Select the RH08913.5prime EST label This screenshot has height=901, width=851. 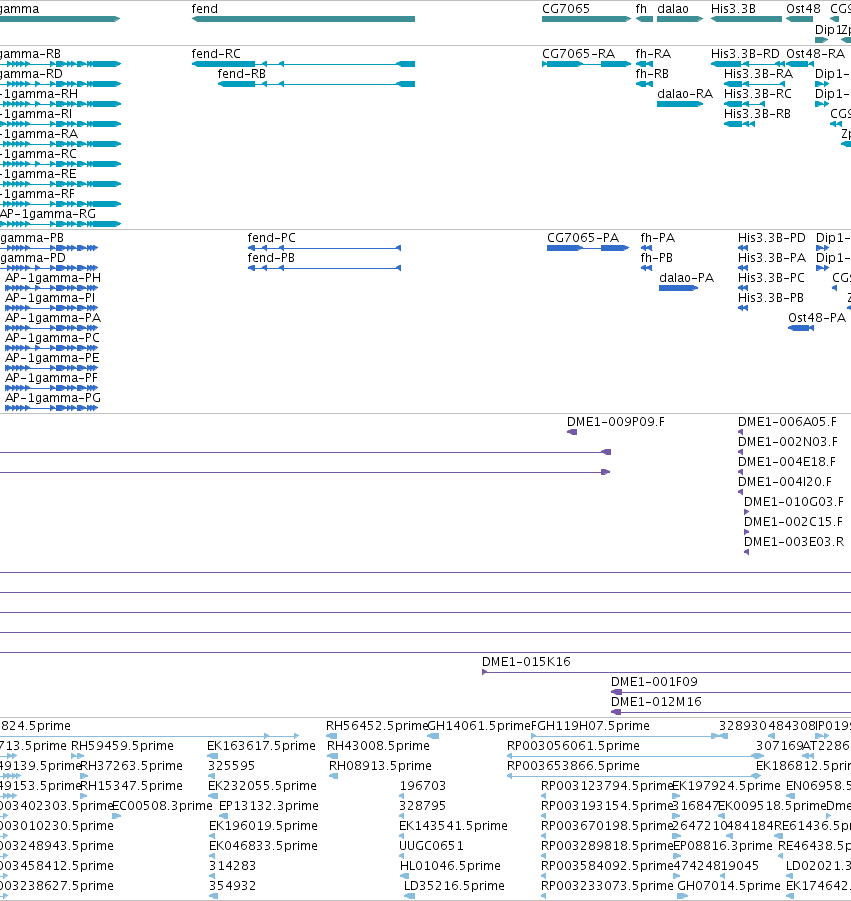pyautogui.click(x=380, y=765)
